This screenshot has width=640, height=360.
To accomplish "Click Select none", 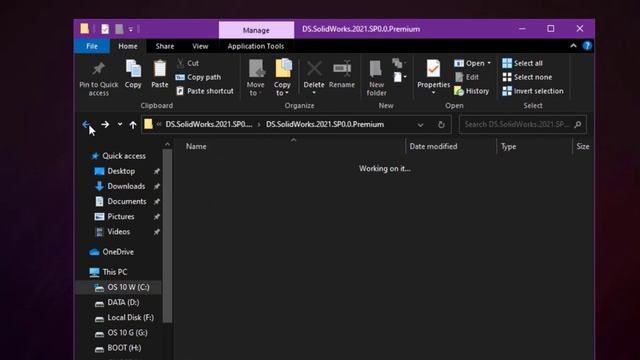I will pyautogui.click(x=527, y=77).
